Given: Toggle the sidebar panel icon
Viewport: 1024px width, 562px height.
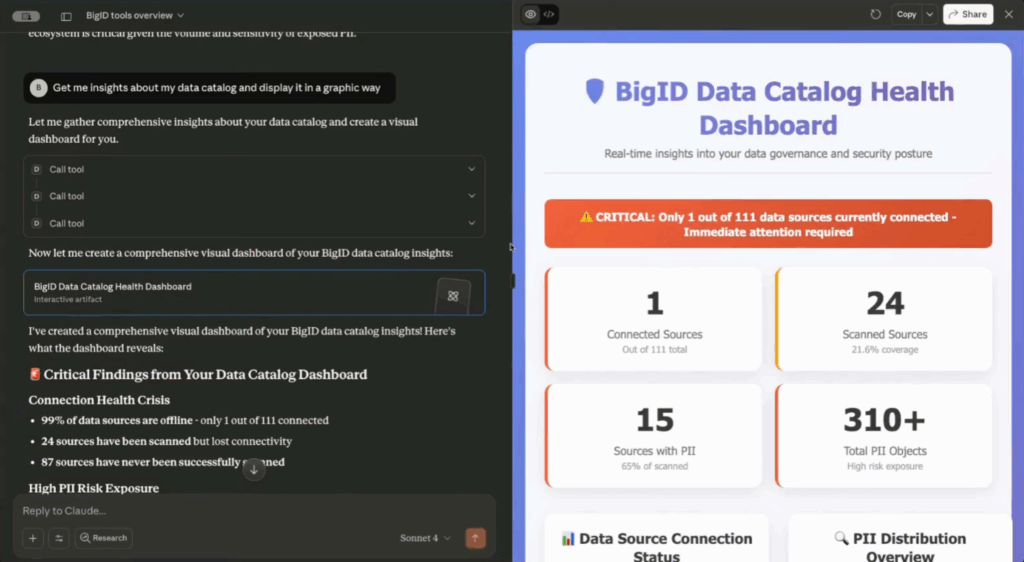Looking at the screenshot, I should coord(66,16).
